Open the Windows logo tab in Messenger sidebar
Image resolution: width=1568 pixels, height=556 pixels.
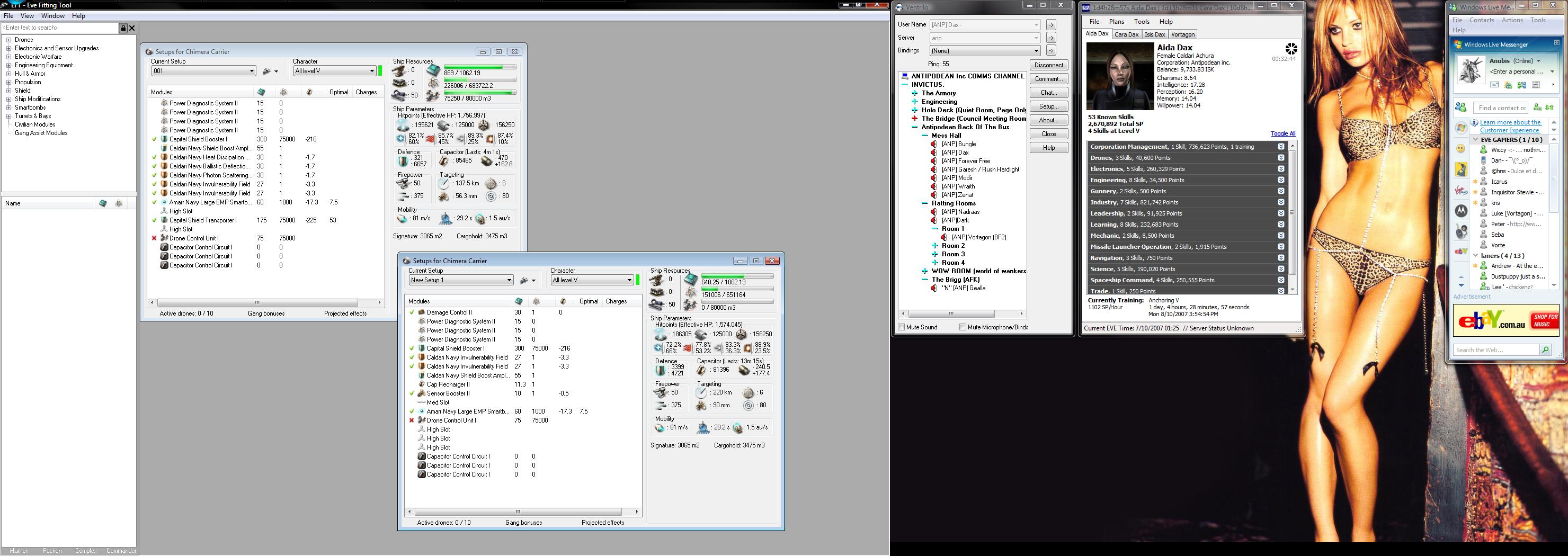pos(1461,128)
